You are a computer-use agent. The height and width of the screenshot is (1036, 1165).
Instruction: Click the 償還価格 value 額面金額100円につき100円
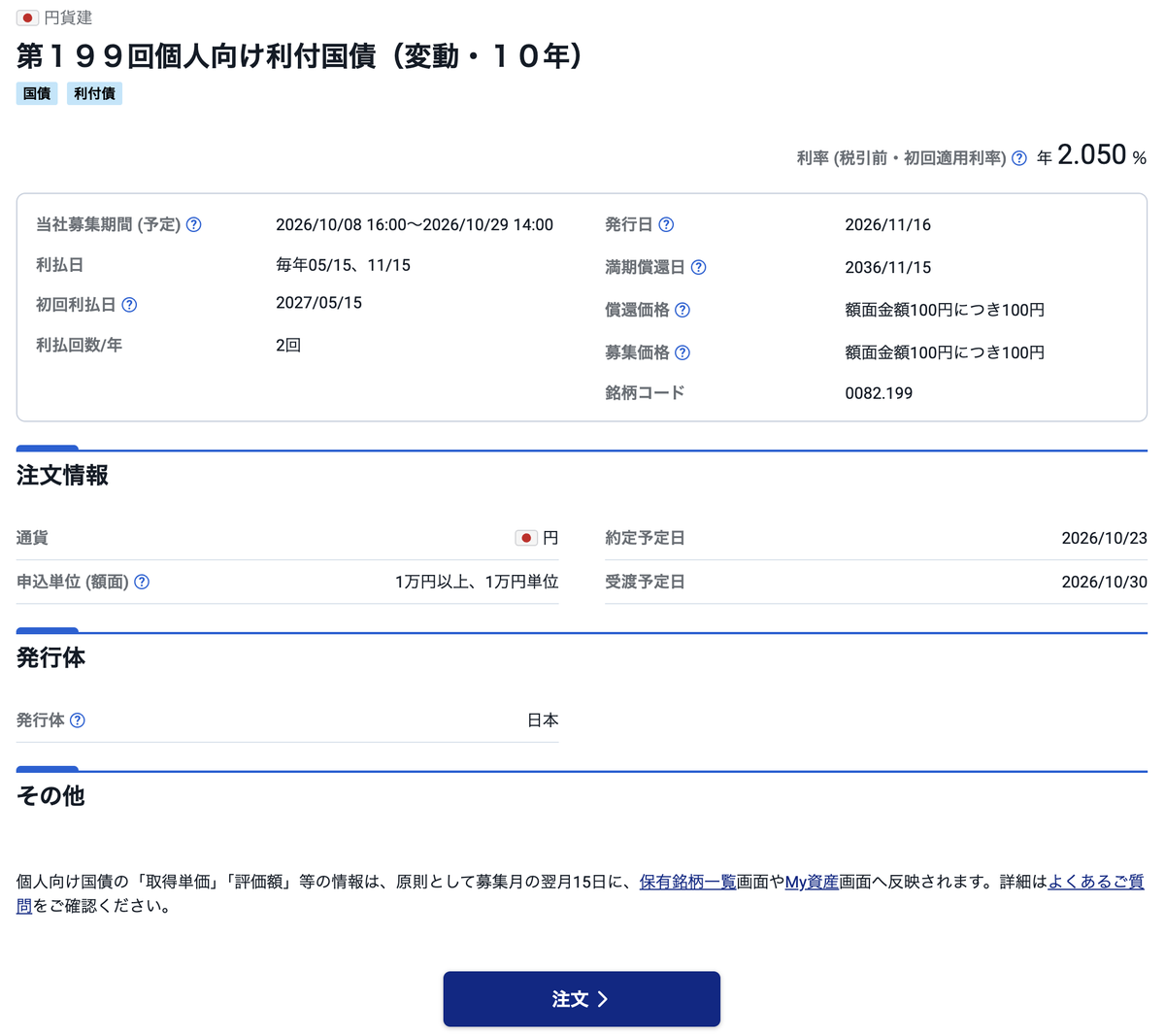tap(945, 310)
